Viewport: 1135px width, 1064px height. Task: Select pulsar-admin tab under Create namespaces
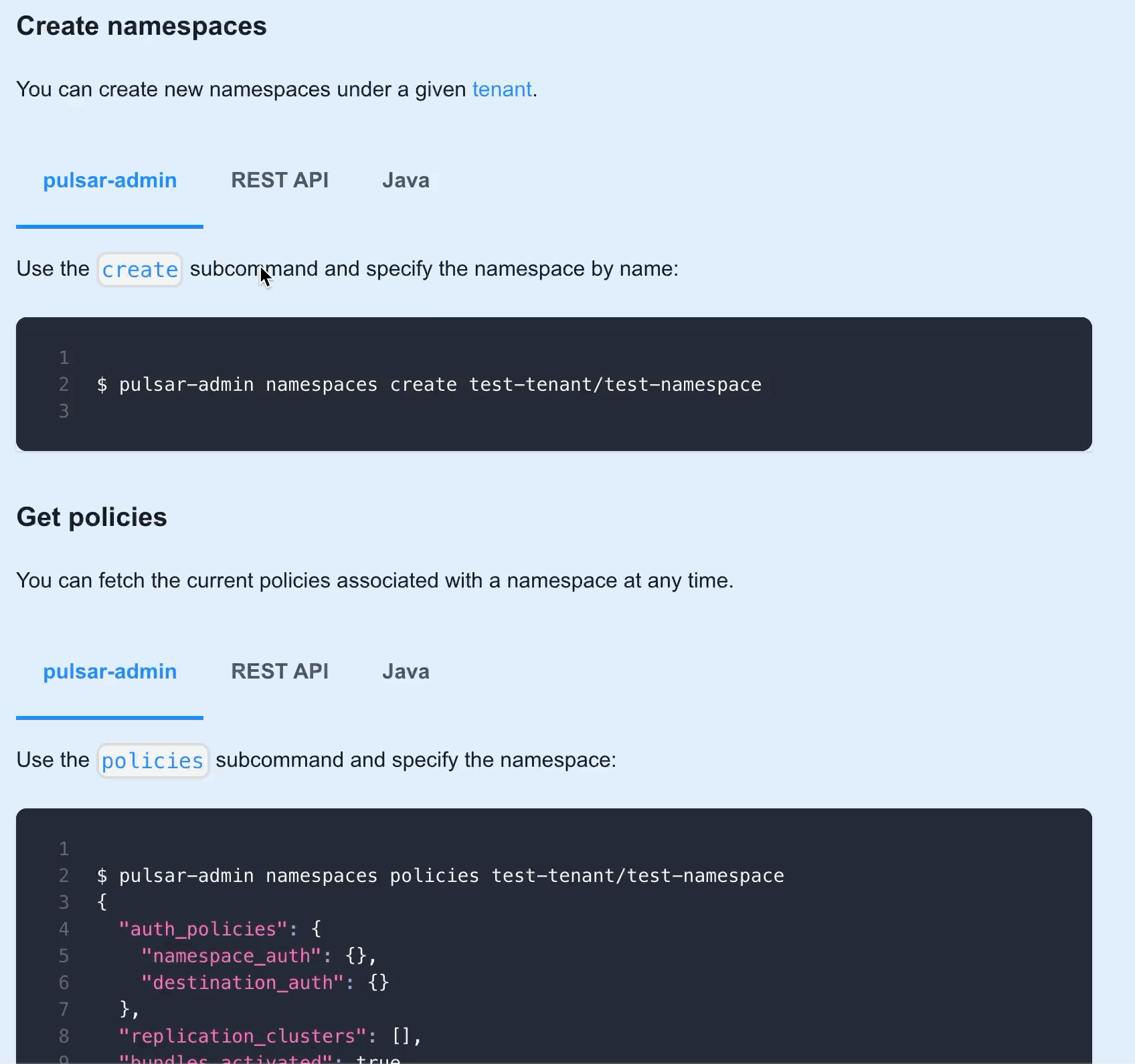pyautogui.click(x=110, y=181)
